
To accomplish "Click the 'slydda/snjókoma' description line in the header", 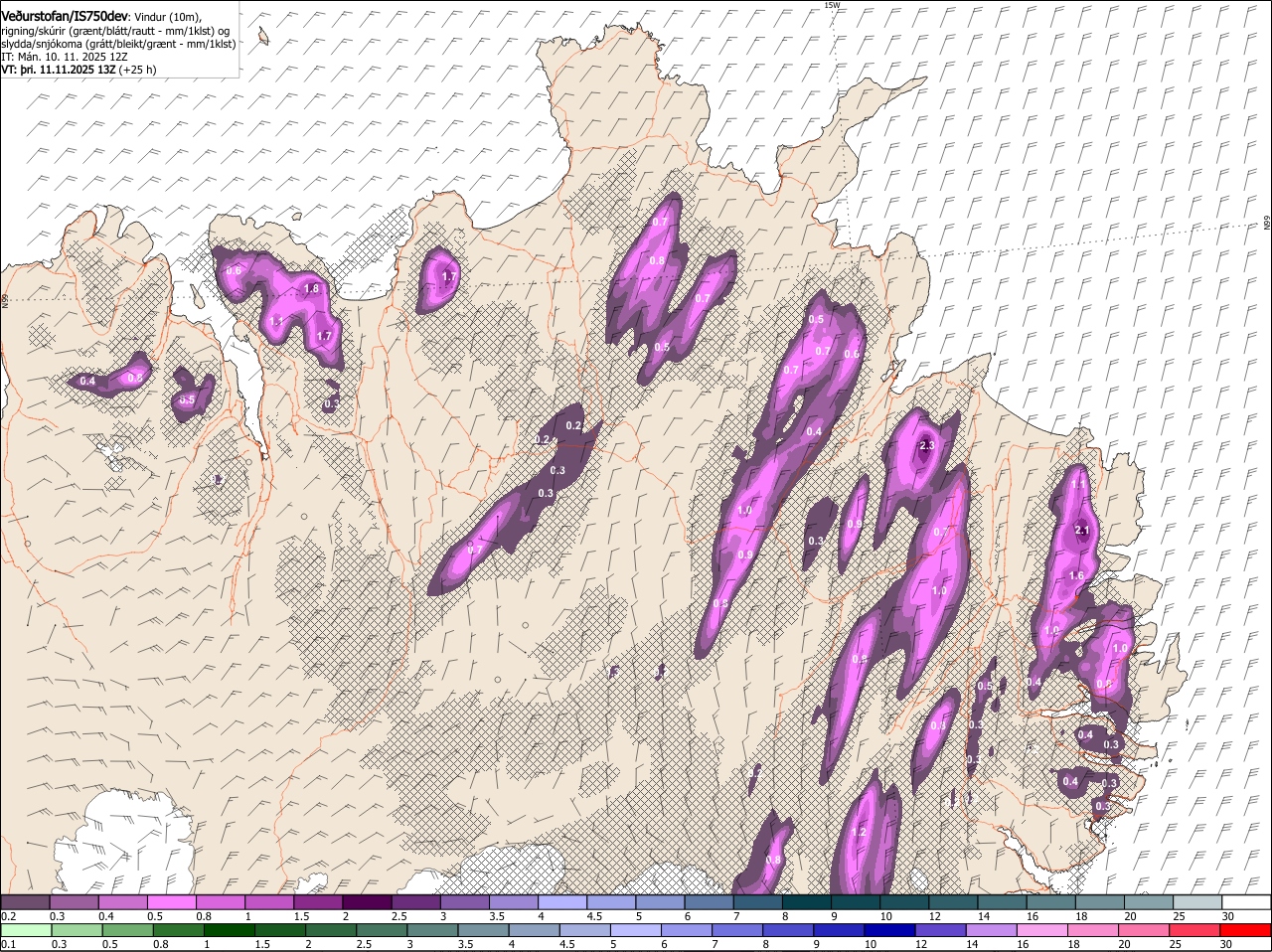I will tap(118, 44).
